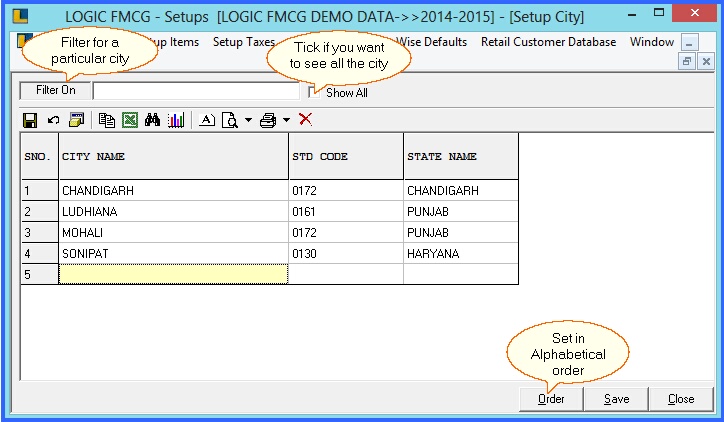The image size is (724, 422).
Task: Click the red X delete icon
Action: (305, 120)
